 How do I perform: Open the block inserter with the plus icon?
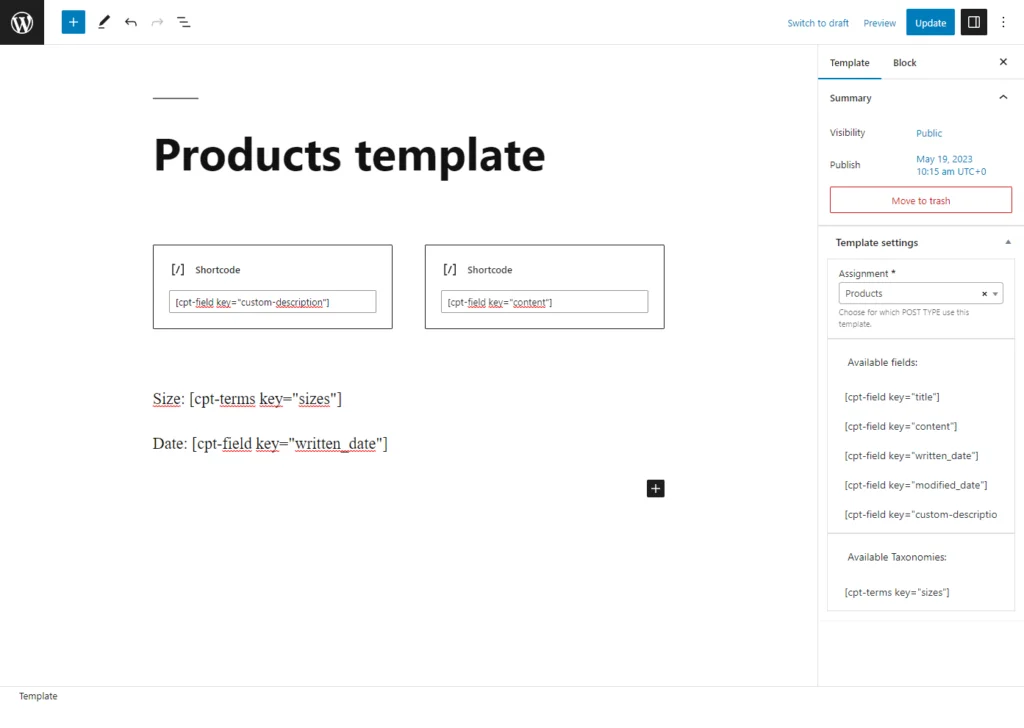pyautogui.click(x=72, y=21)
